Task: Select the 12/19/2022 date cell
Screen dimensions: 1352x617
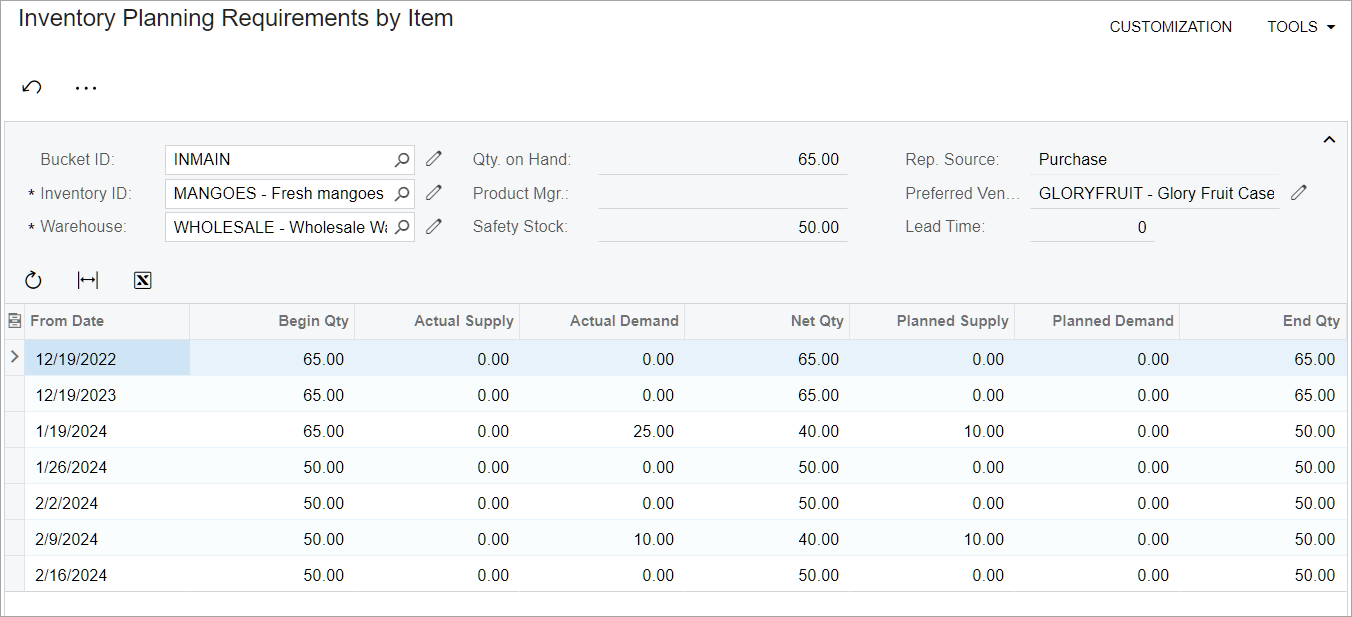Action: tap(107, 359)
